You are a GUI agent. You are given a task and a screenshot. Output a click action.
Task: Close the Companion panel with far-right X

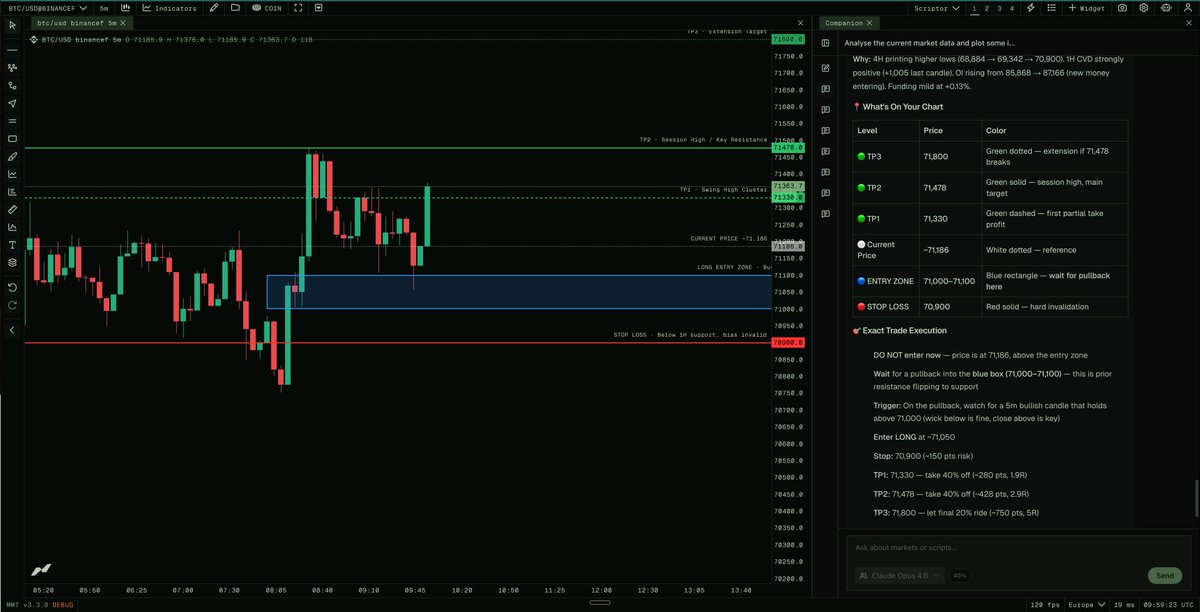click(x=1190, y=23)
